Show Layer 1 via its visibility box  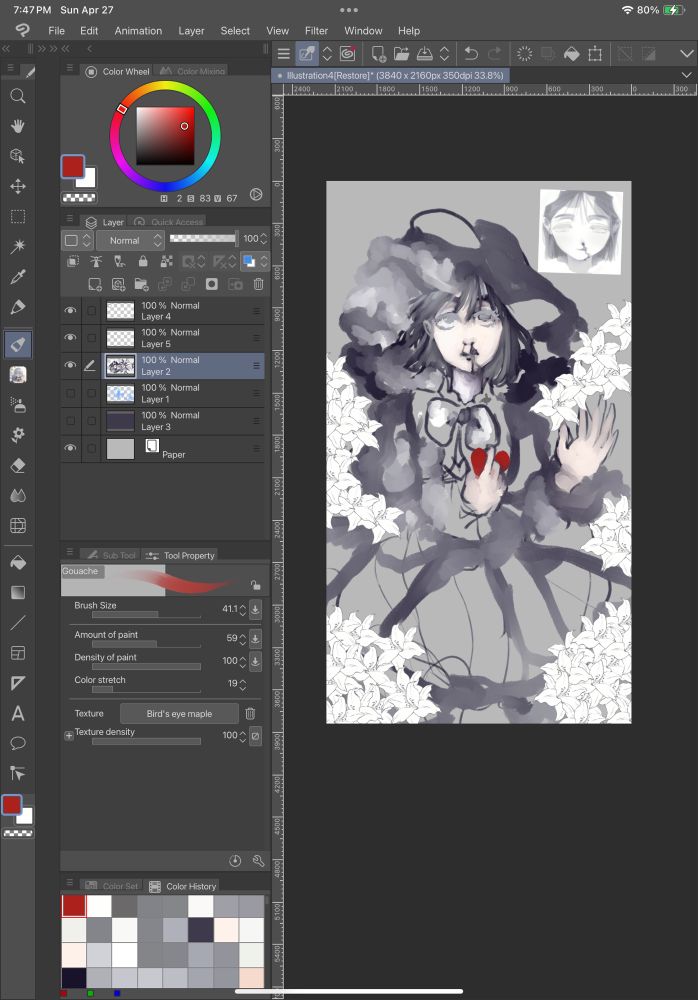click(x=70, y=393)
